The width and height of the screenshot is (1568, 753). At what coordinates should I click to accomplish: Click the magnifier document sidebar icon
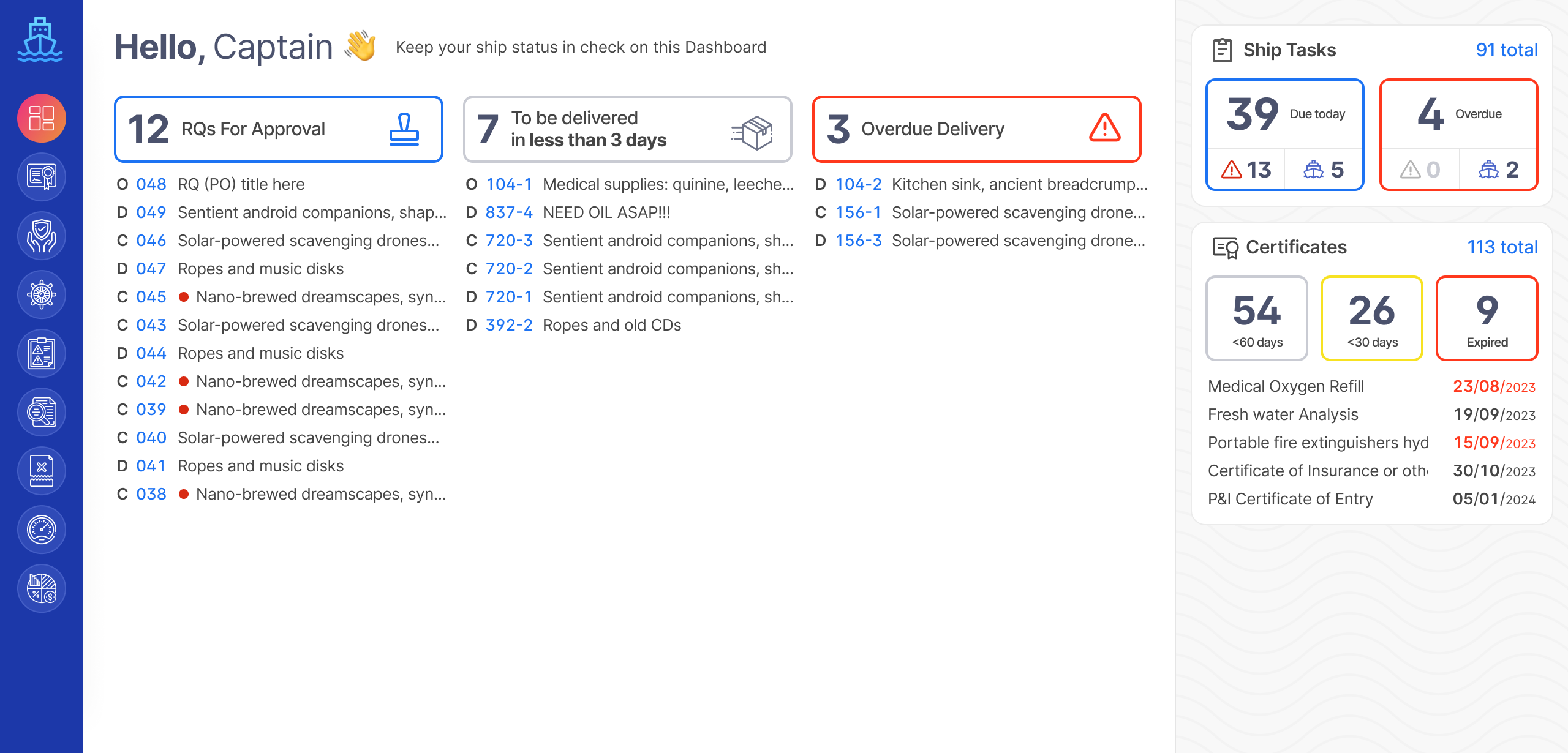(x=42, y=412)
